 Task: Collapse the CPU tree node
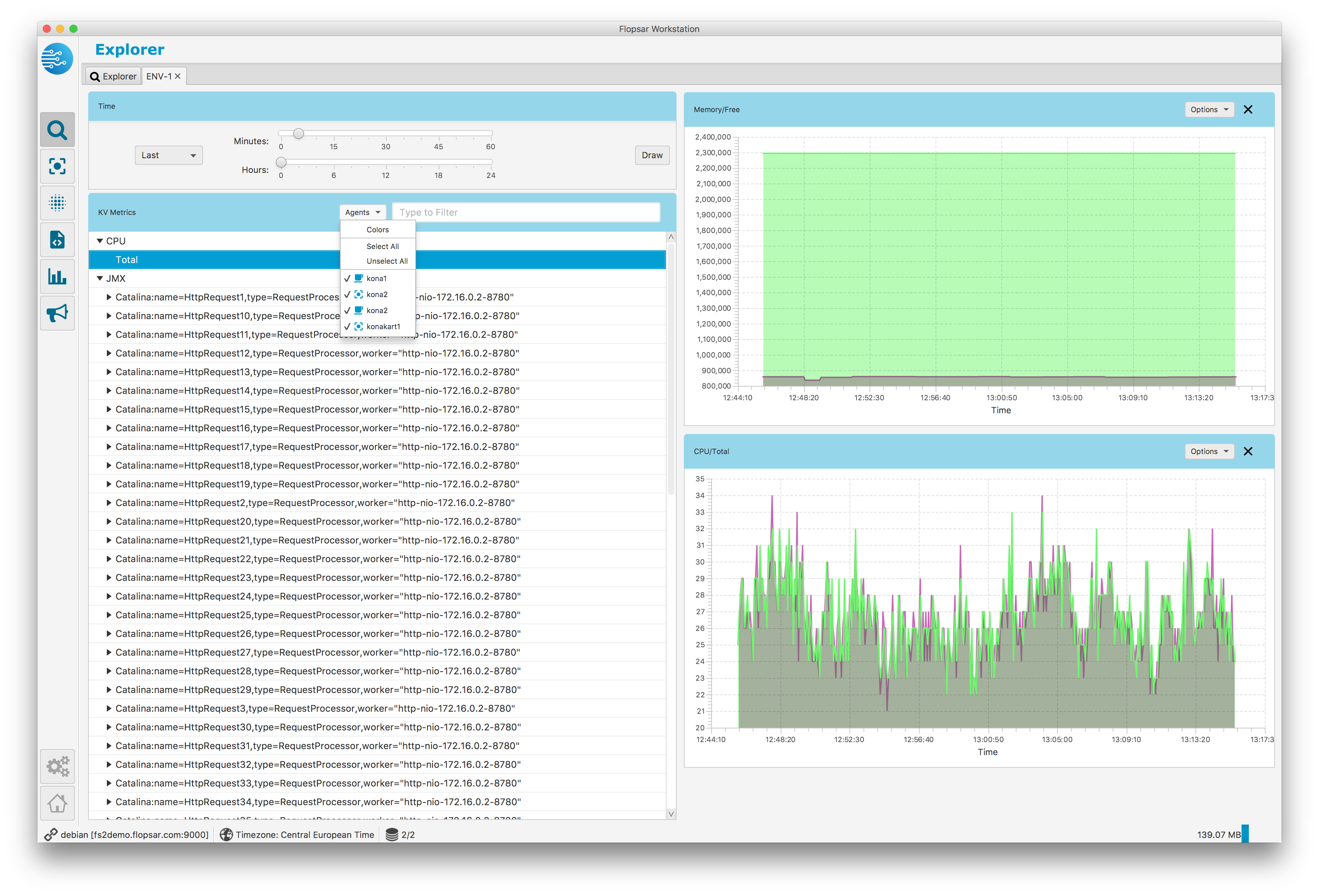tap(100, 241)
